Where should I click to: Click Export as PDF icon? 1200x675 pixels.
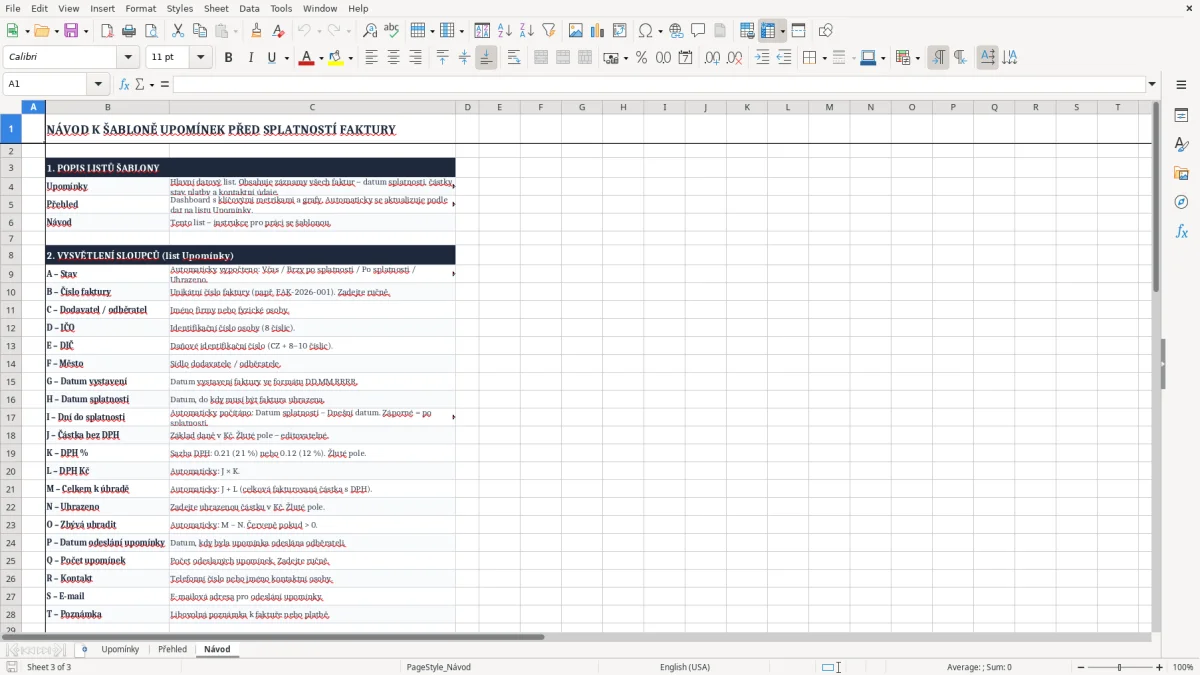coord(107,31)
